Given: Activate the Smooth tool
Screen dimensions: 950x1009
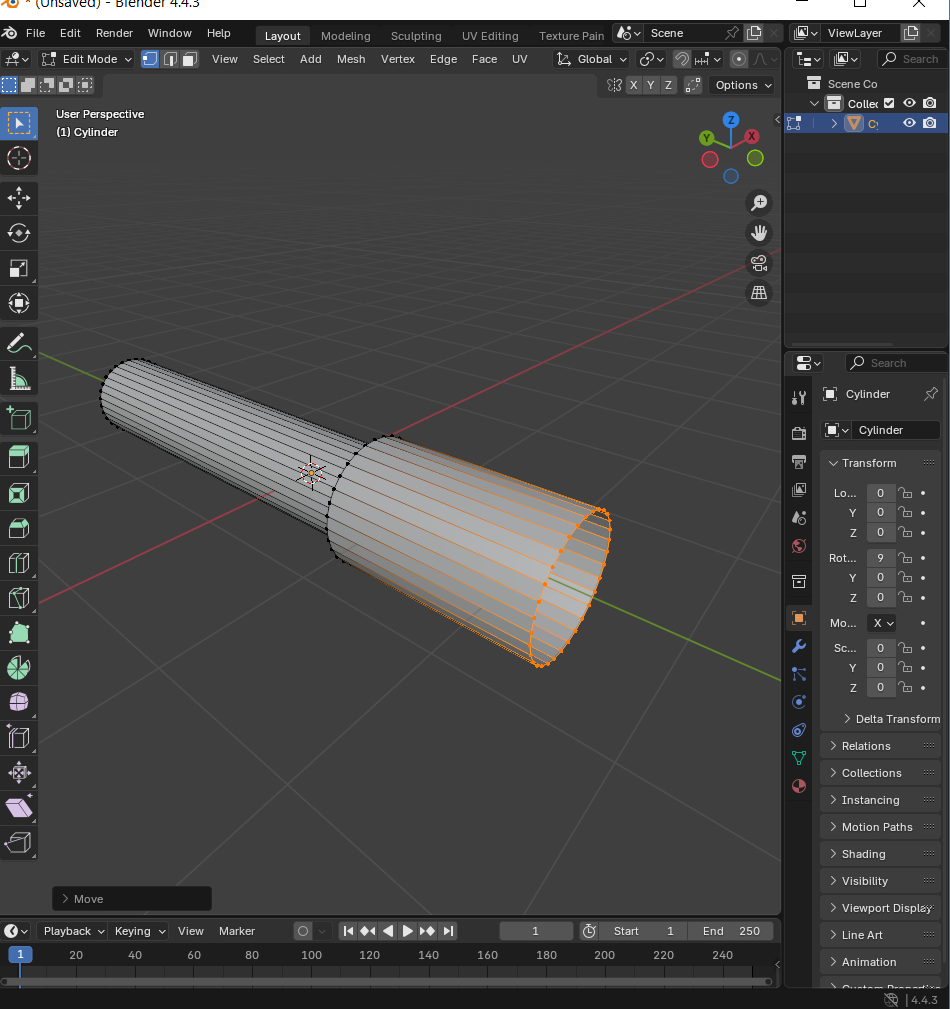Looking at the screenshot, I should pyautogui.click(x=19, y=703).
